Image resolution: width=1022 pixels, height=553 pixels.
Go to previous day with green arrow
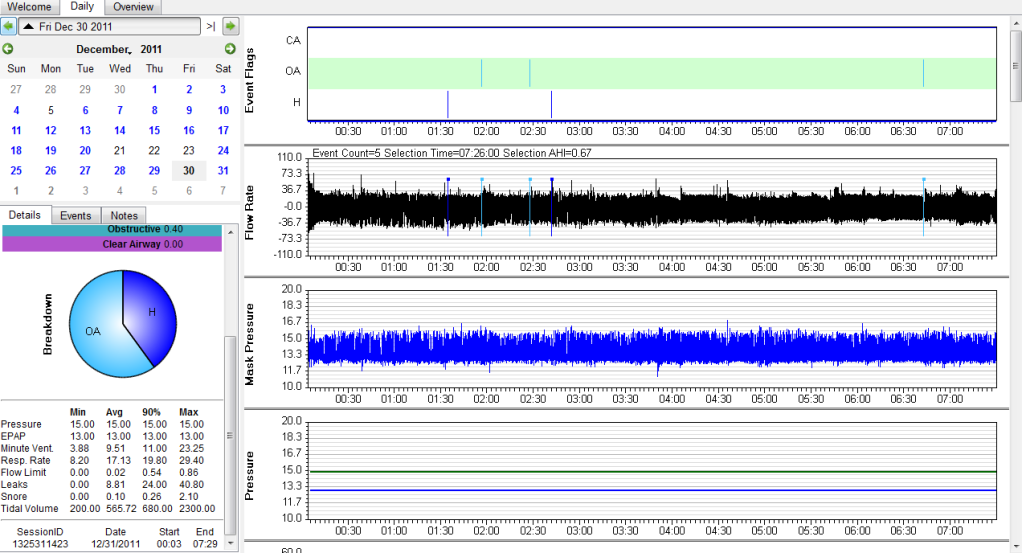coord(9,26)
